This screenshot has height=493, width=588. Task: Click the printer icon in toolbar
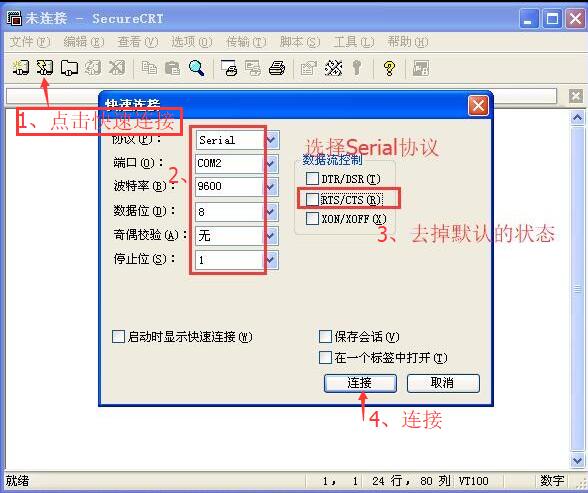[277, 68]
